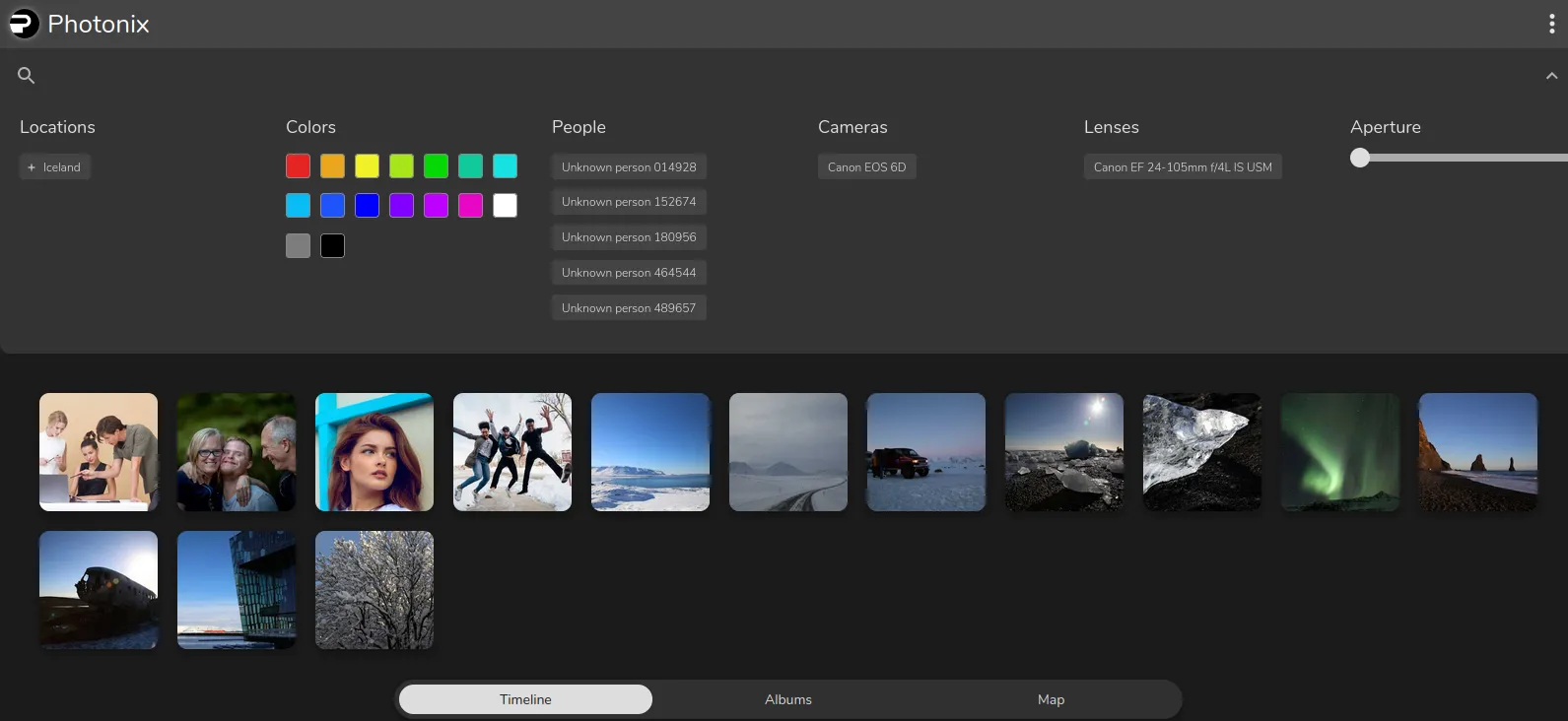Click the search magnifier icon

(27, 76)
